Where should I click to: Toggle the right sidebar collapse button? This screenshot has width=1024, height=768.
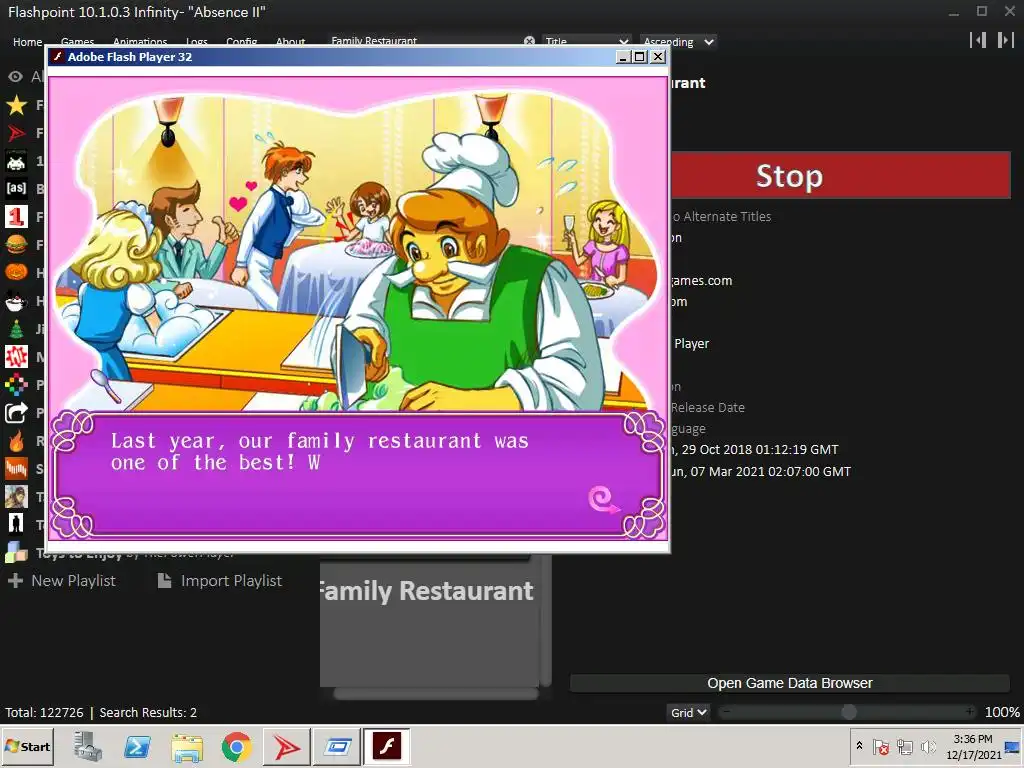pyautogui.click(x=1005, y=40)
